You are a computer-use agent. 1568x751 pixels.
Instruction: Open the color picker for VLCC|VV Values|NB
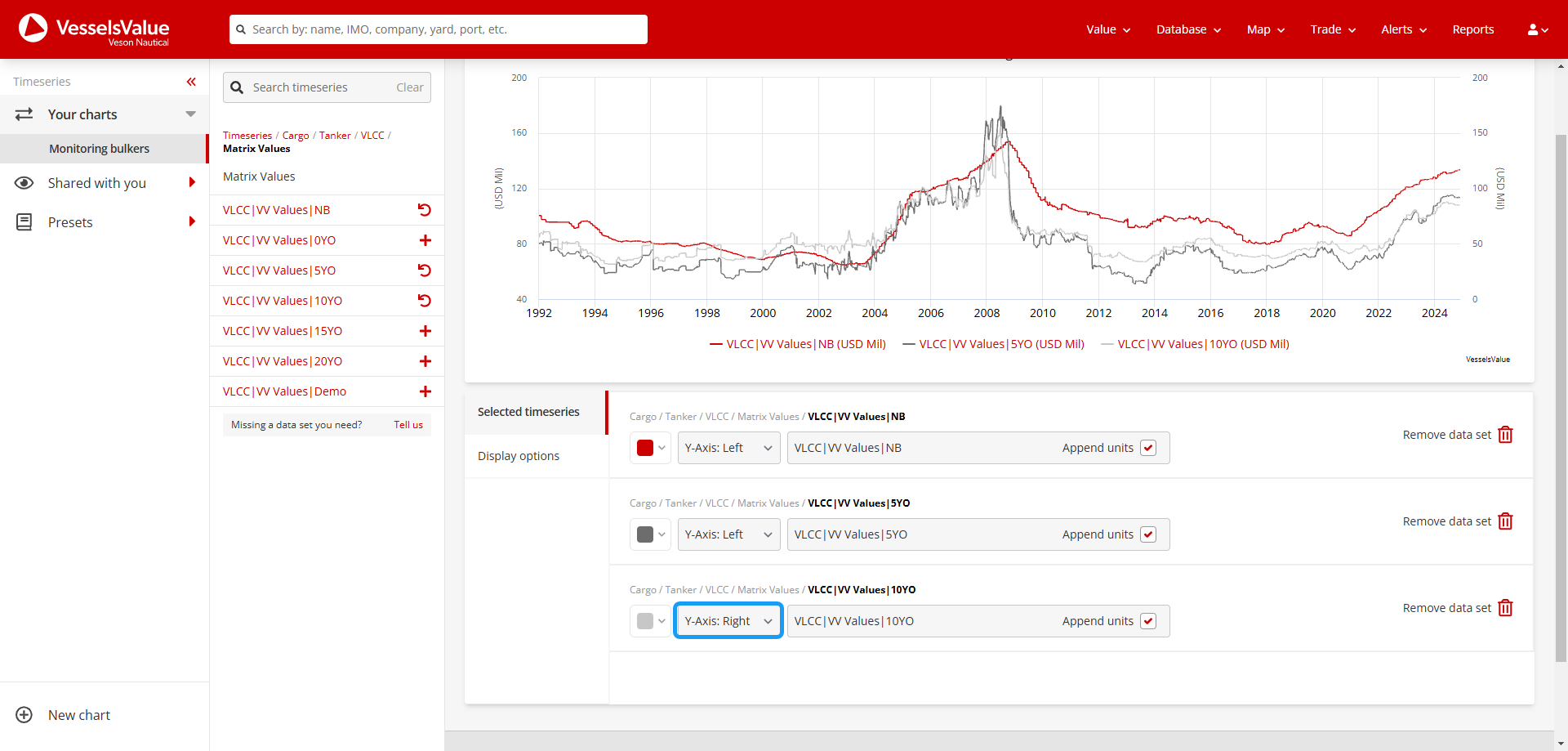click(649, 447)
